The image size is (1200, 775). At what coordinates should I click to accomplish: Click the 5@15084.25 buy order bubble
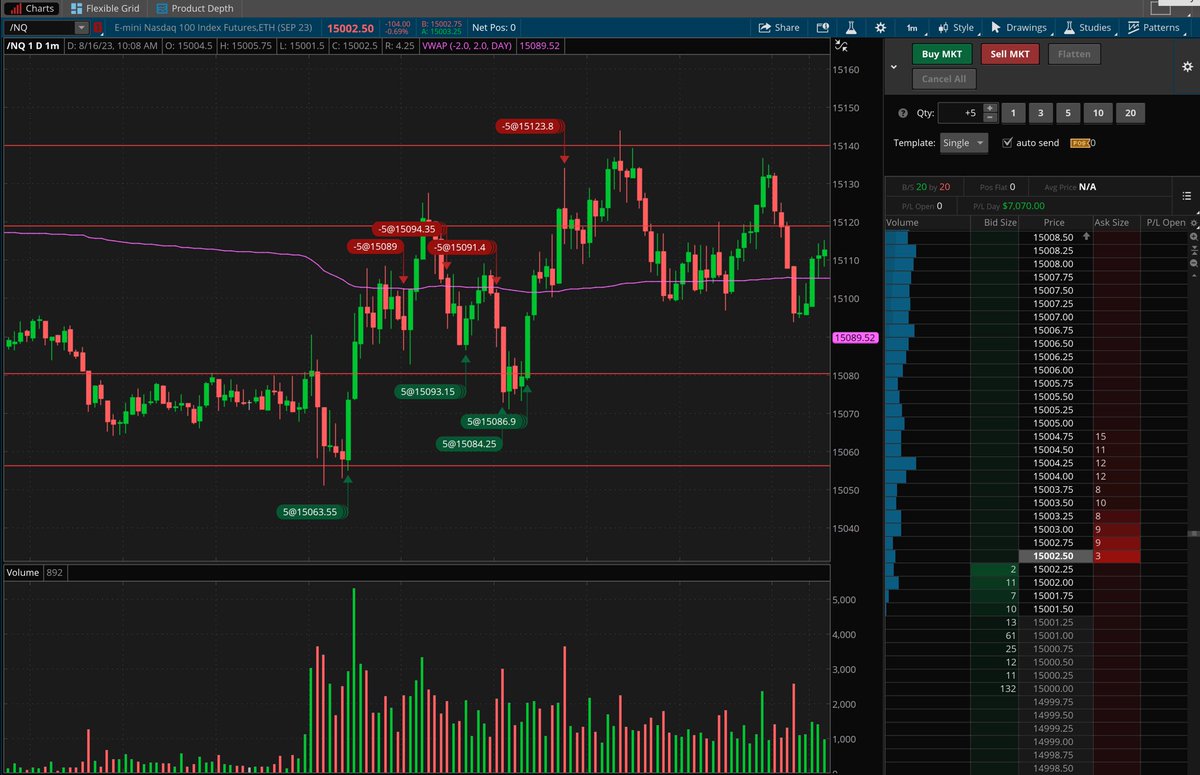click(x=470, y=443)
